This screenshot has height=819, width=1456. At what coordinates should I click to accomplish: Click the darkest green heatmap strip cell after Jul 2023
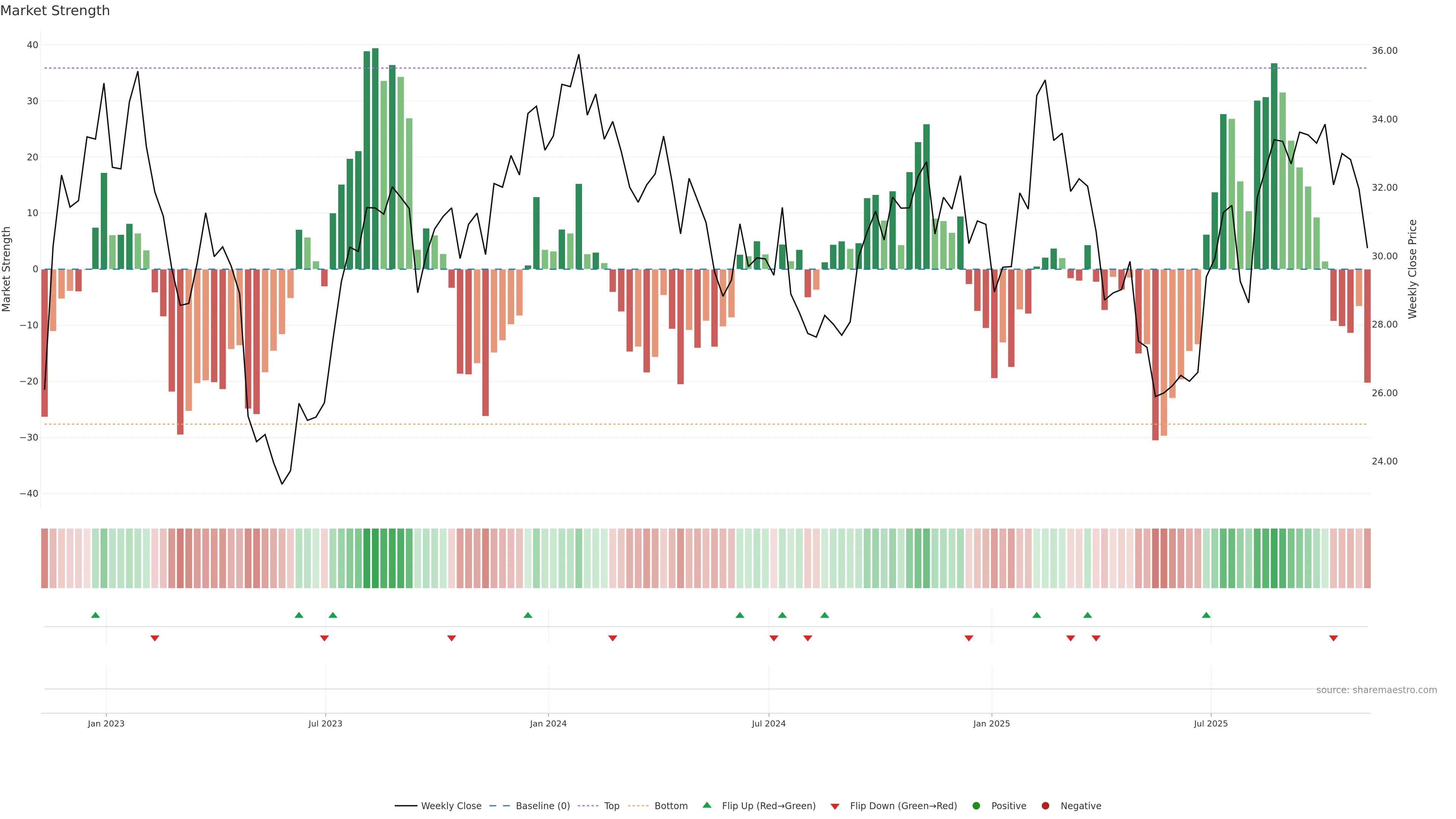(x=375, y=559)
